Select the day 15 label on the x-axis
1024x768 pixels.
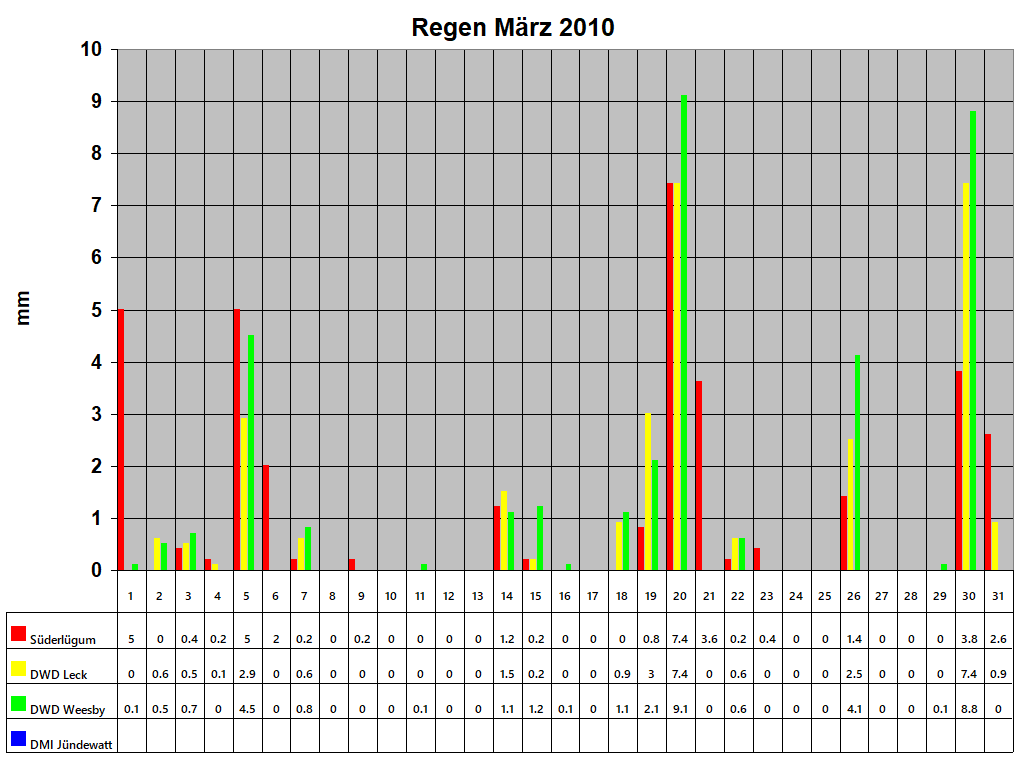(535, 593)
